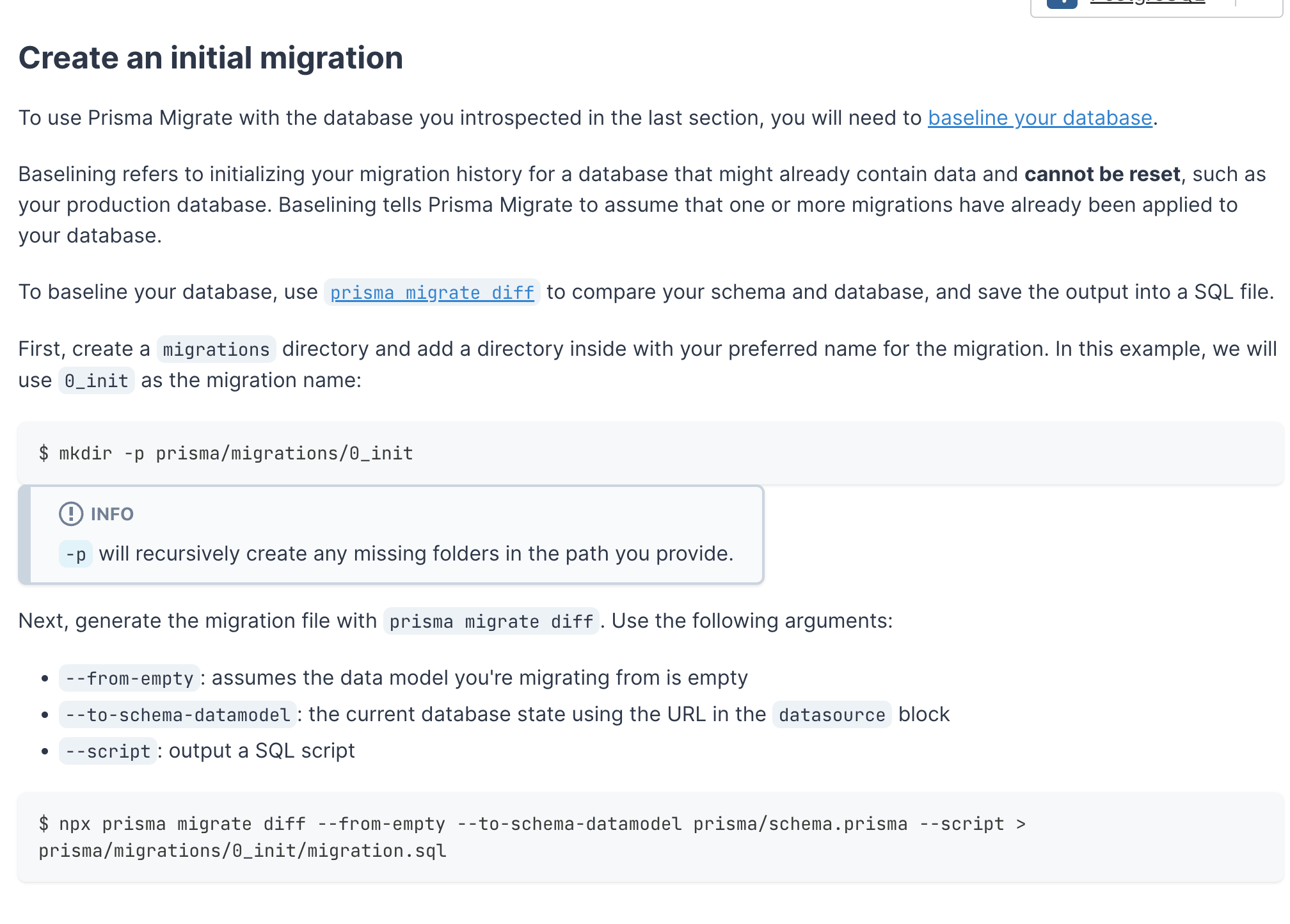Click the 'datasource' inline code label

[x=831, y=715]
